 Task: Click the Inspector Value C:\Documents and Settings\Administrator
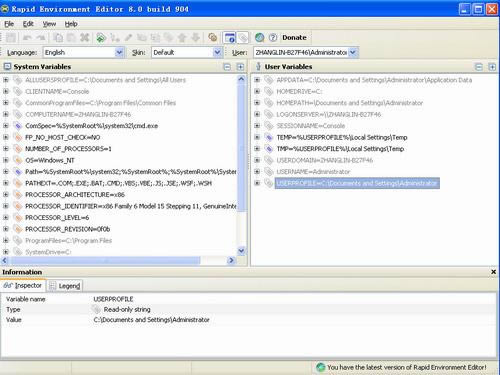151,320
